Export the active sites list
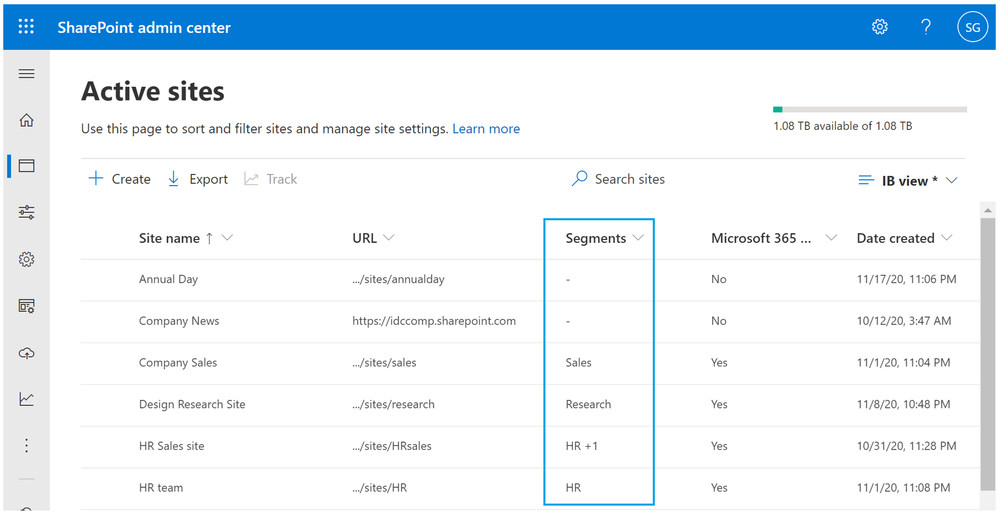The width and height of the screenshot is (999, 514). [x=198, y=179]
